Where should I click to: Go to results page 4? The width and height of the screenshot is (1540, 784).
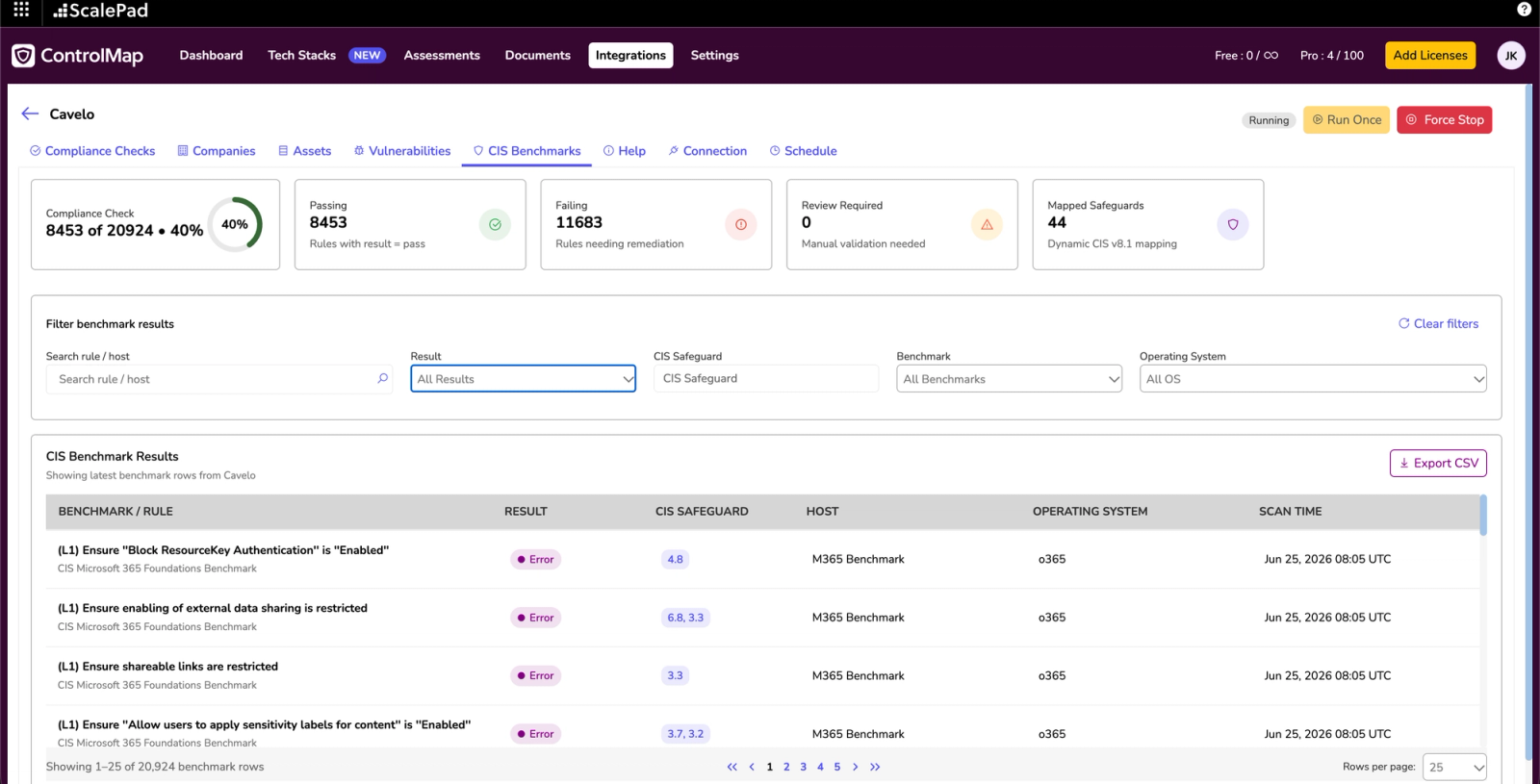click(820, 767)
